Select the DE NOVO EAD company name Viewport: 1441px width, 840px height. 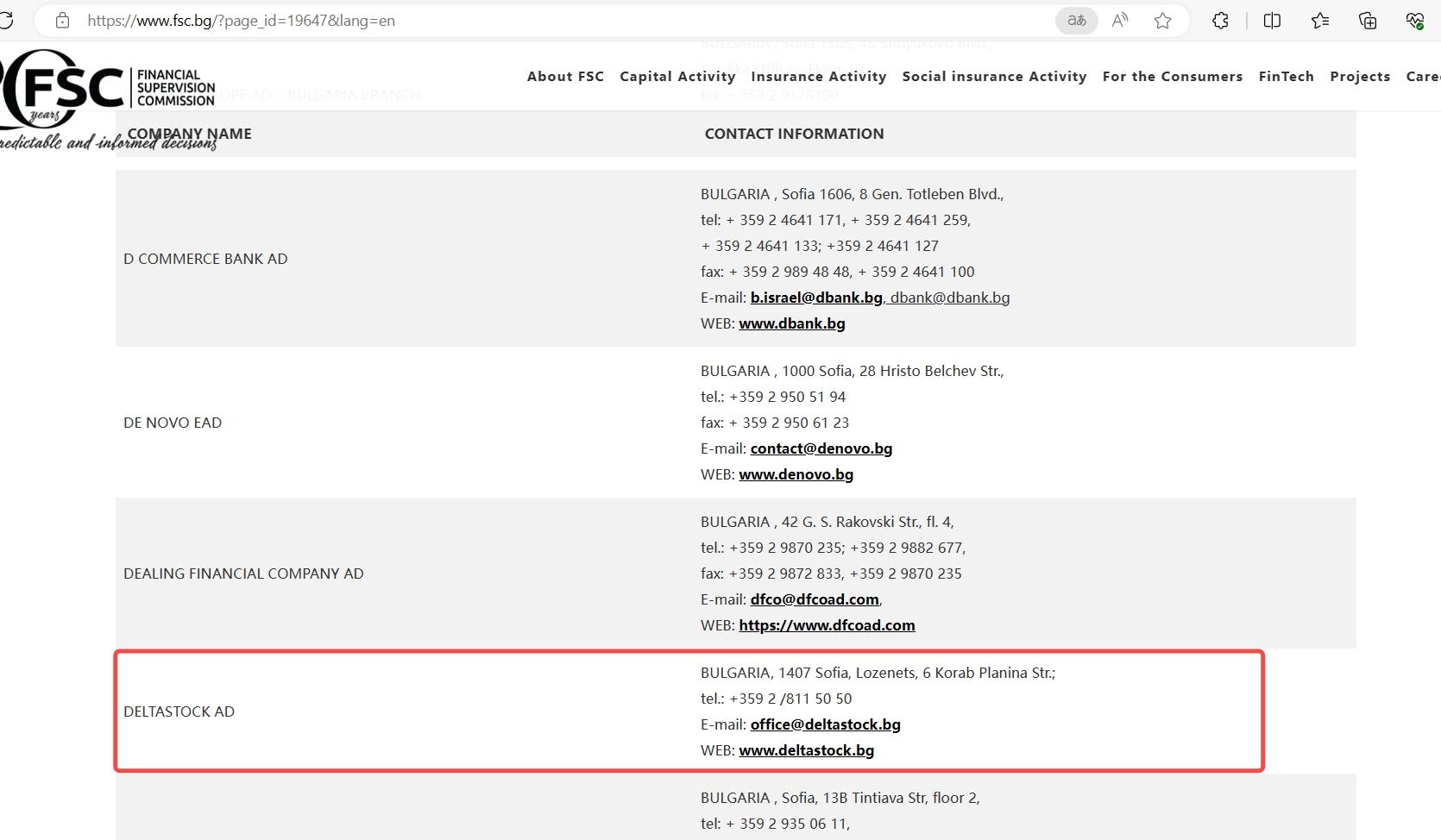(x=173, y=423)
